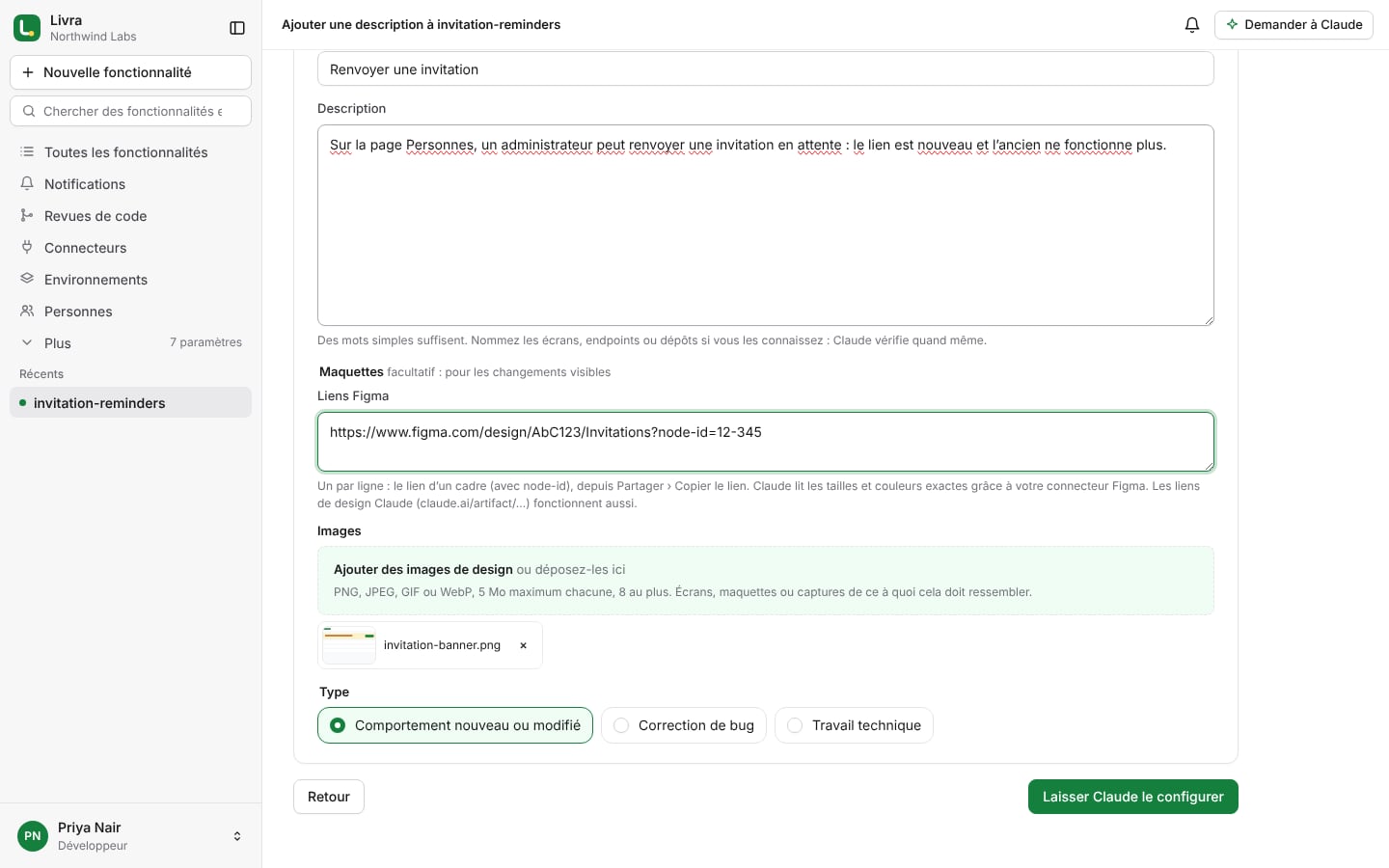Remove invitation-banner.png with the x icon
This screenshot has height=868, width=1389.
point(524,645)
